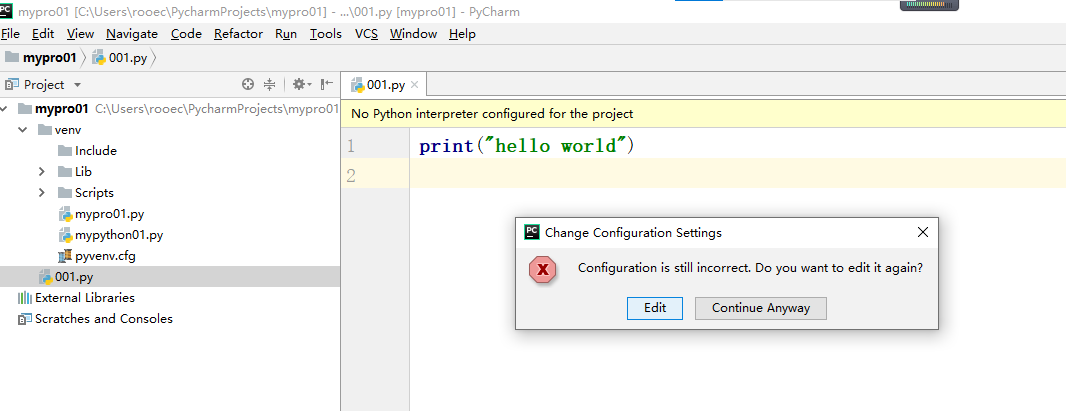Click the print("hello world") code line
The image size is (1066, 411).
pyautogui.click(x=527, y=146)
